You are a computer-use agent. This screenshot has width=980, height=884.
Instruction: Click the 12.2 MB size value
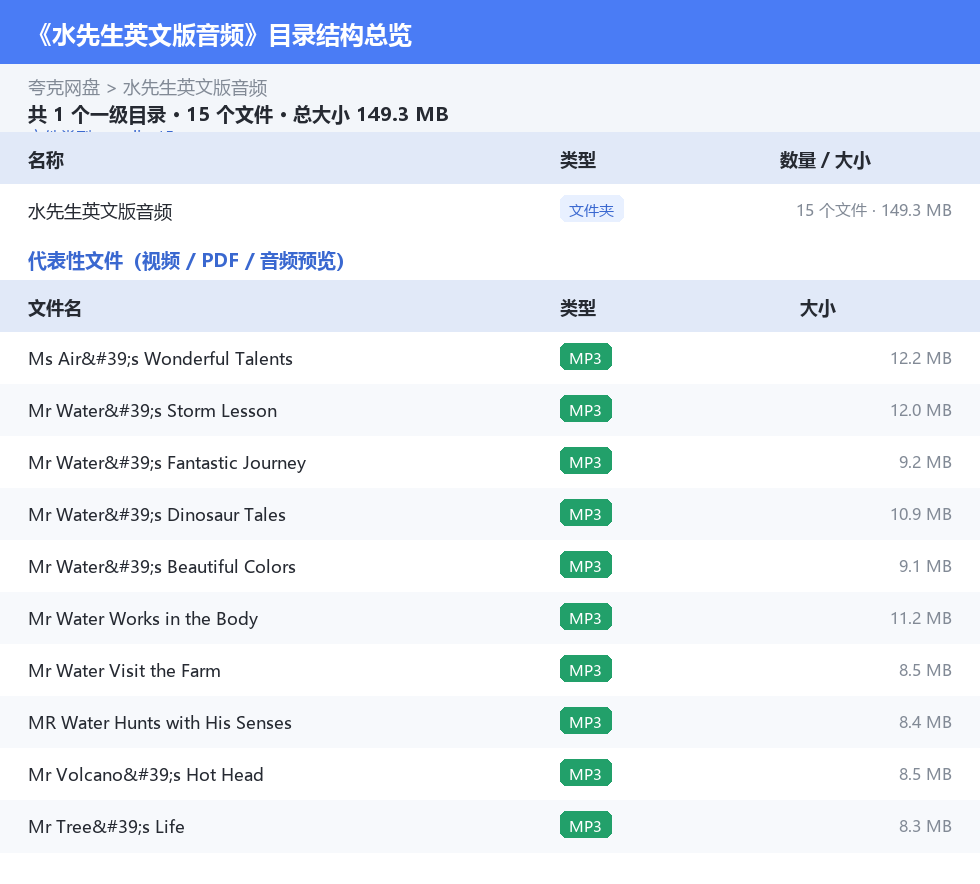pyautogui.click(x=921, y=358)
